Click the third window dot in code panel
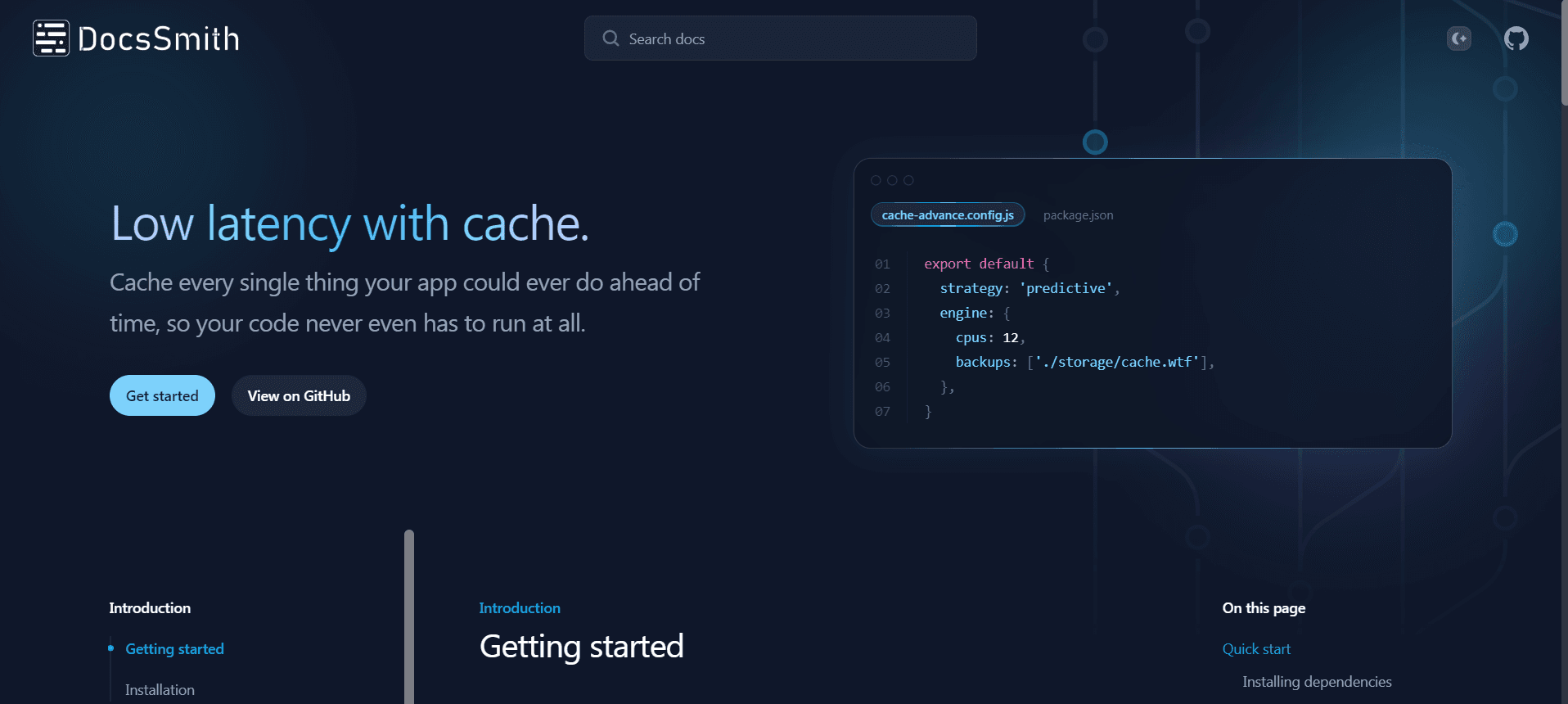Image resolution: width=1568 pixels, height=704 pixels. point(908,180)
